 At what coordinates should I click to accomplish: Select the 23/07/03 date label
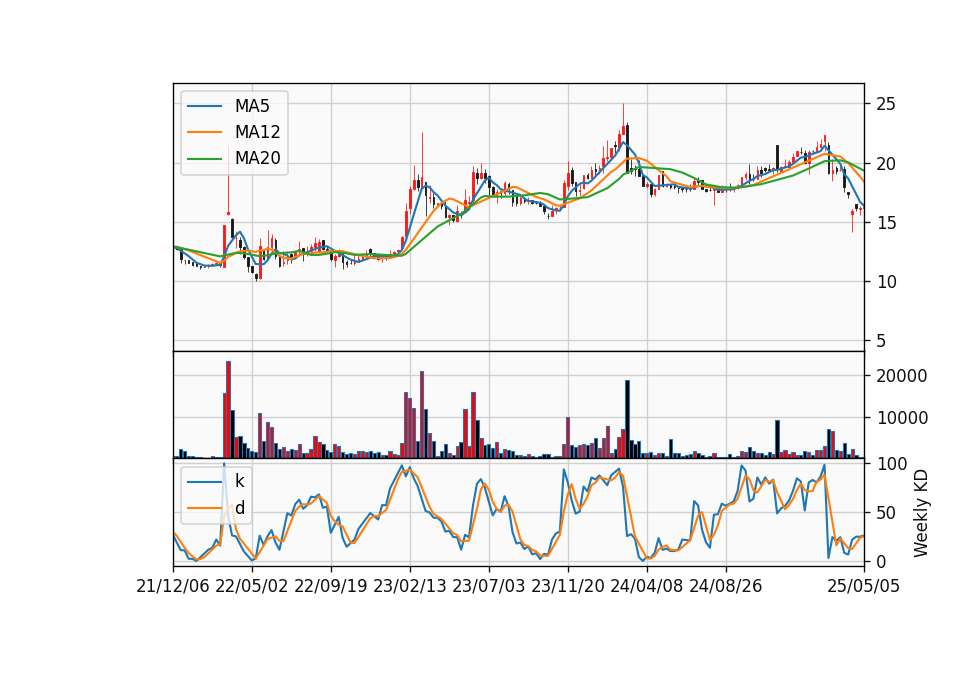489,587
